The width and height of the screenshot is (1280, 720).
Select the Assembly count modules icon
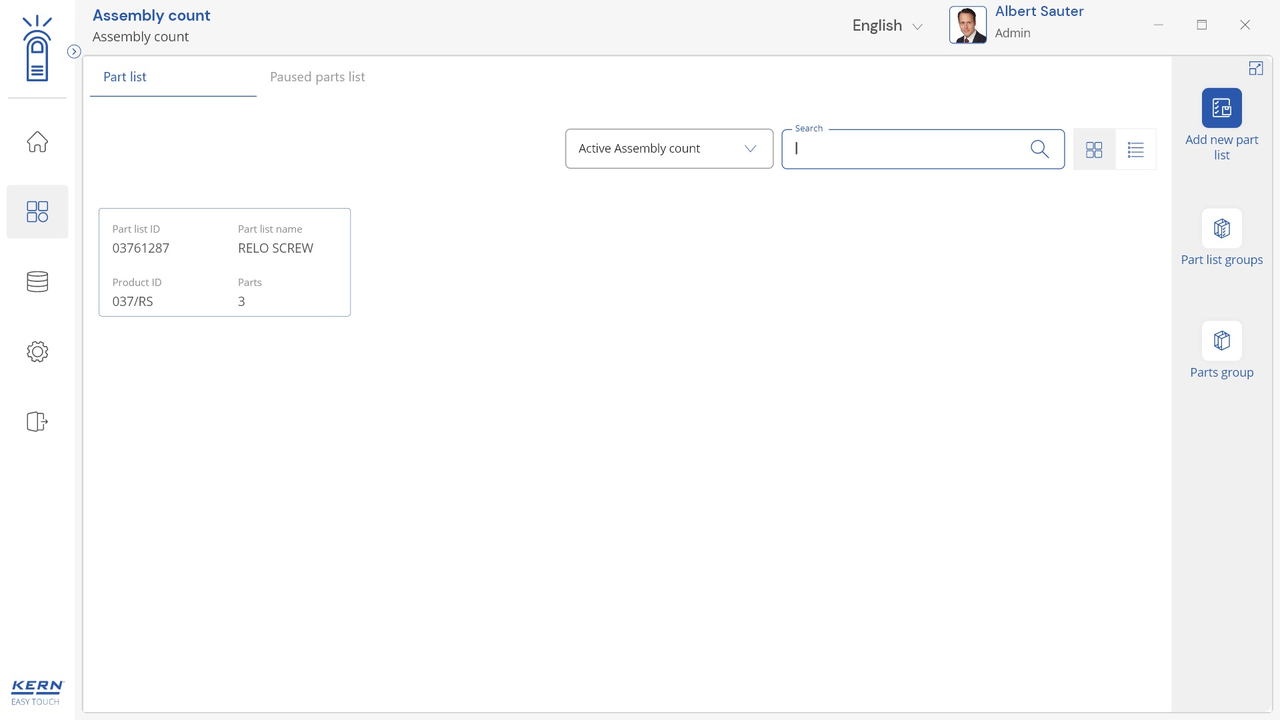tap(37, 212)
